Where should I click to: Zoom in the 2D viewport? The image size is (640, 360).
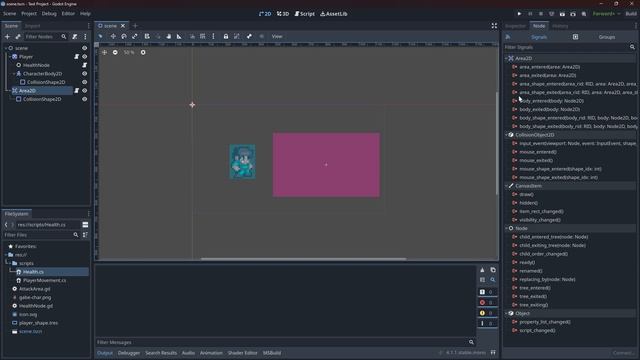coord(143,53)
